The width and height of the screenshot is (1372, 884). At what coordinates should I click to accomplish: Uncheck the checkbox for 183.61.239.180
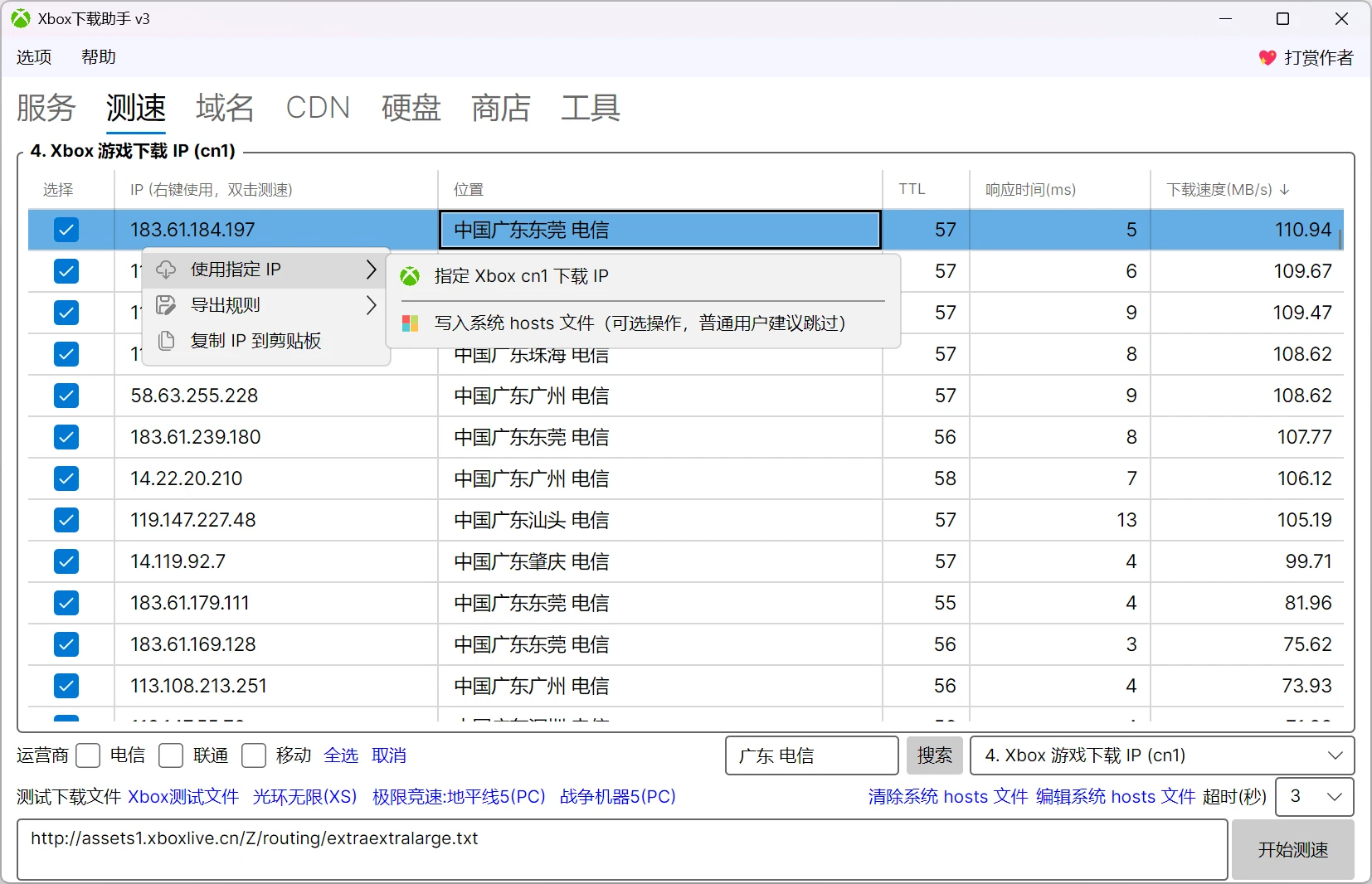[x=66, y=437]
